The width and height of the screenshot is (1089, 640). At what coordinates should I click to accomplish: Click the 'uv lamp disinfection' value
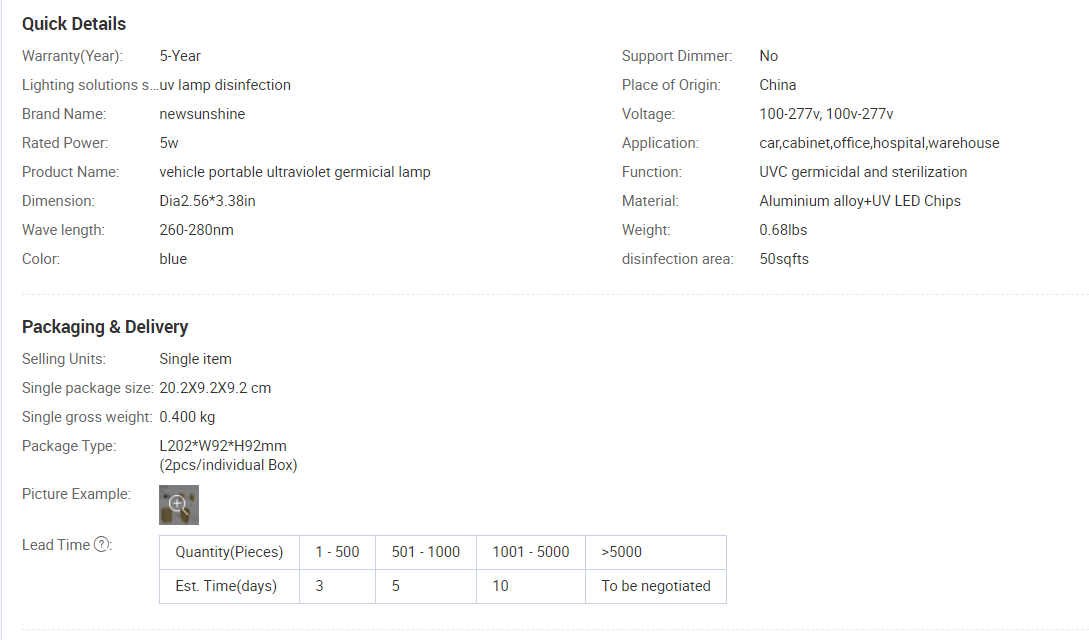[x=225, y=85]
